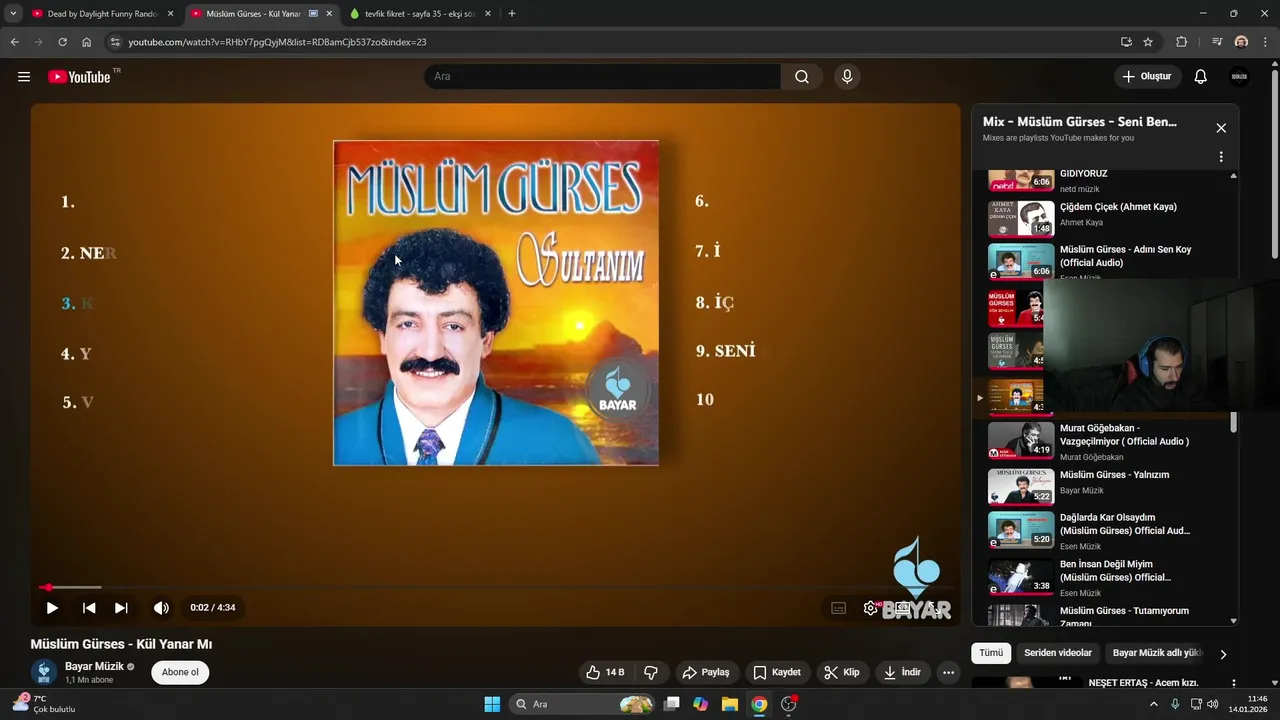Subscribe with Abone ol button
Screen dimensions: 1280x720
pos(180,672)
